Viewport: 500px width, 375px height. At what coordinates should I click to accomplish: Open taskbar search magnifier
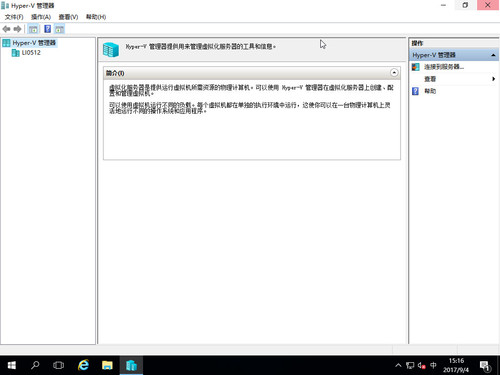click(x=35, y=365)
